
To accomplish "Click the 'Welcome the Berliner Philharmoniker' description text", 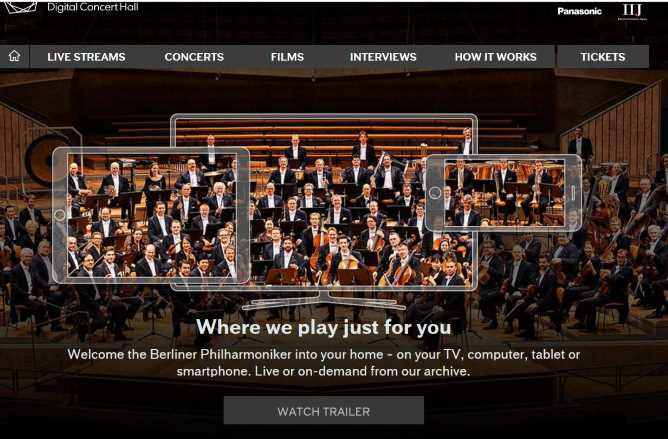I will [324, 362].
